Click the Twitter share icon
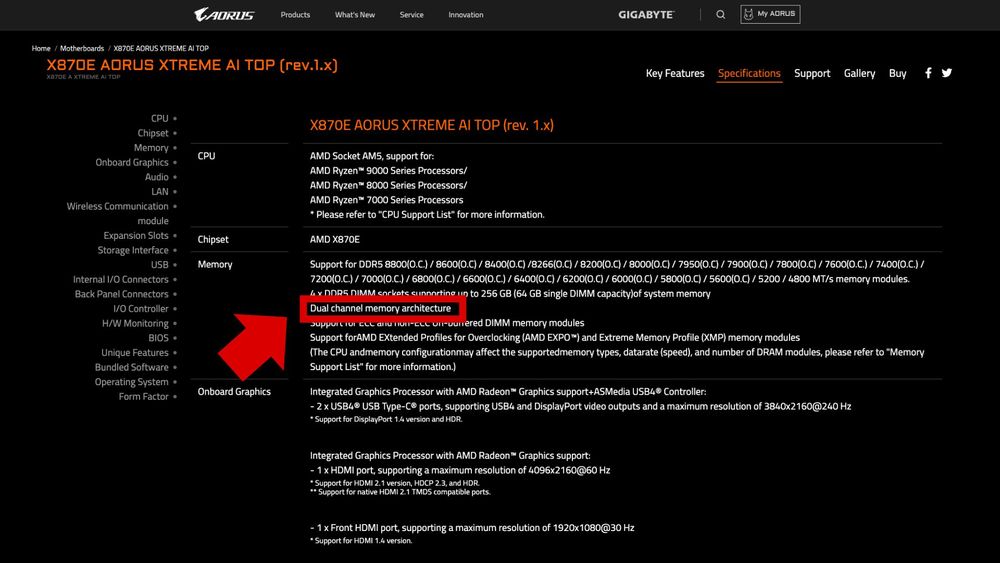 click(x=946, y=73)
